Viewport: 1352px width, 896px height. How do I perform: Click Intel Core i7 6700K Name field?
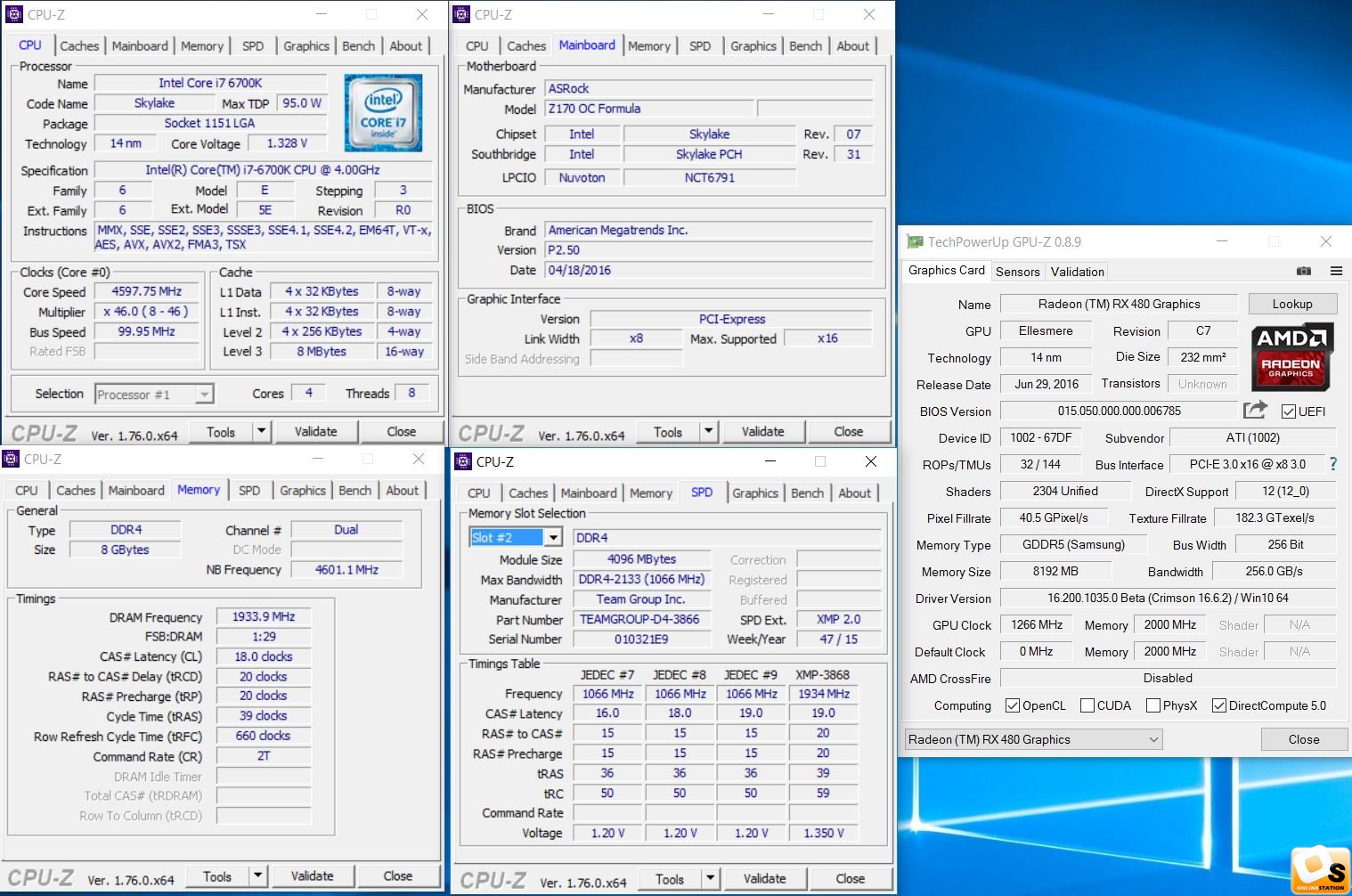[x=210, y=83]
